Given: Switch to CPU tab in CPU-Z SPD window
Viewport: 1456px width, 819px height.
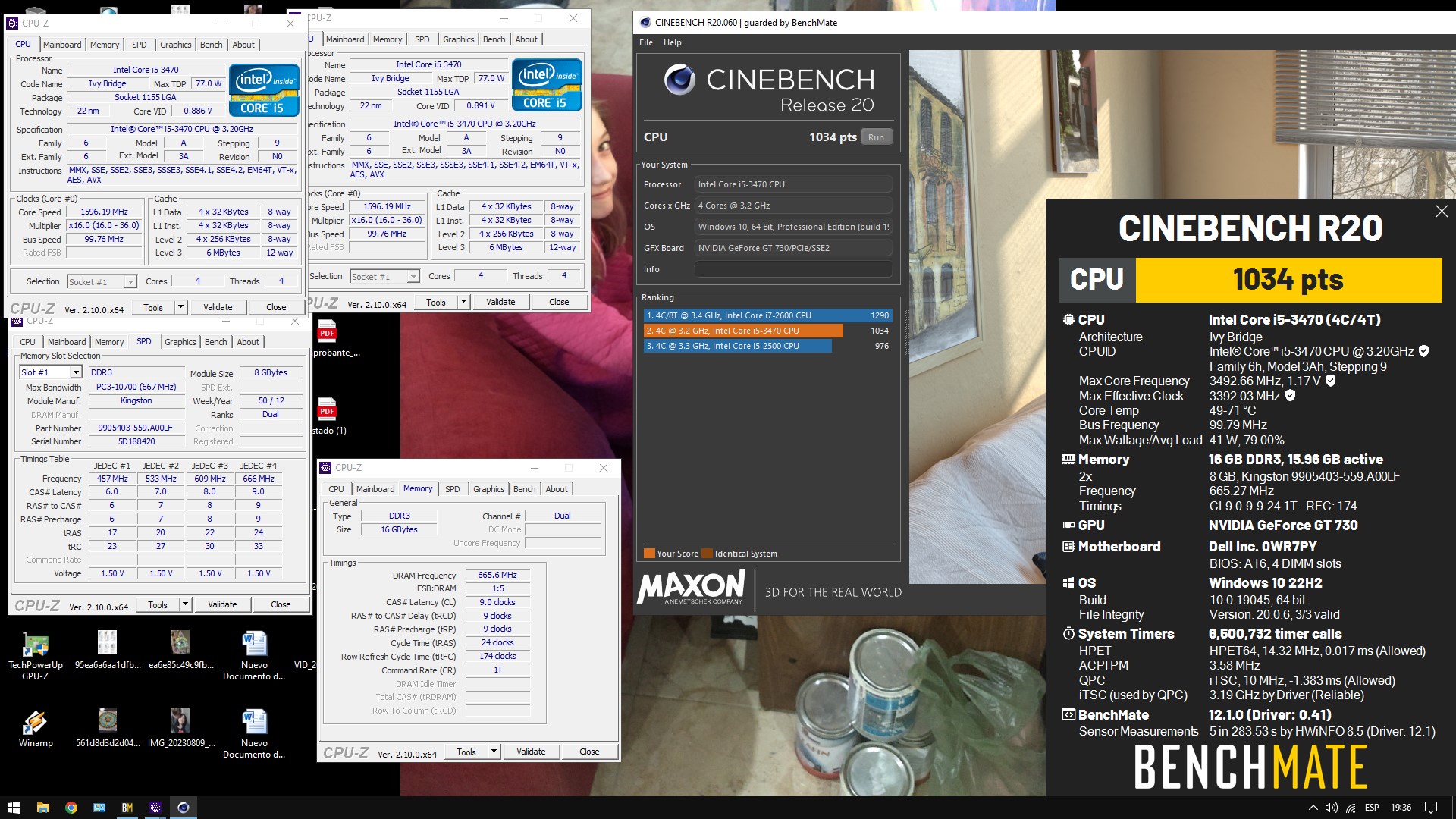Looking at the screenshot, I should pos(28,342).
